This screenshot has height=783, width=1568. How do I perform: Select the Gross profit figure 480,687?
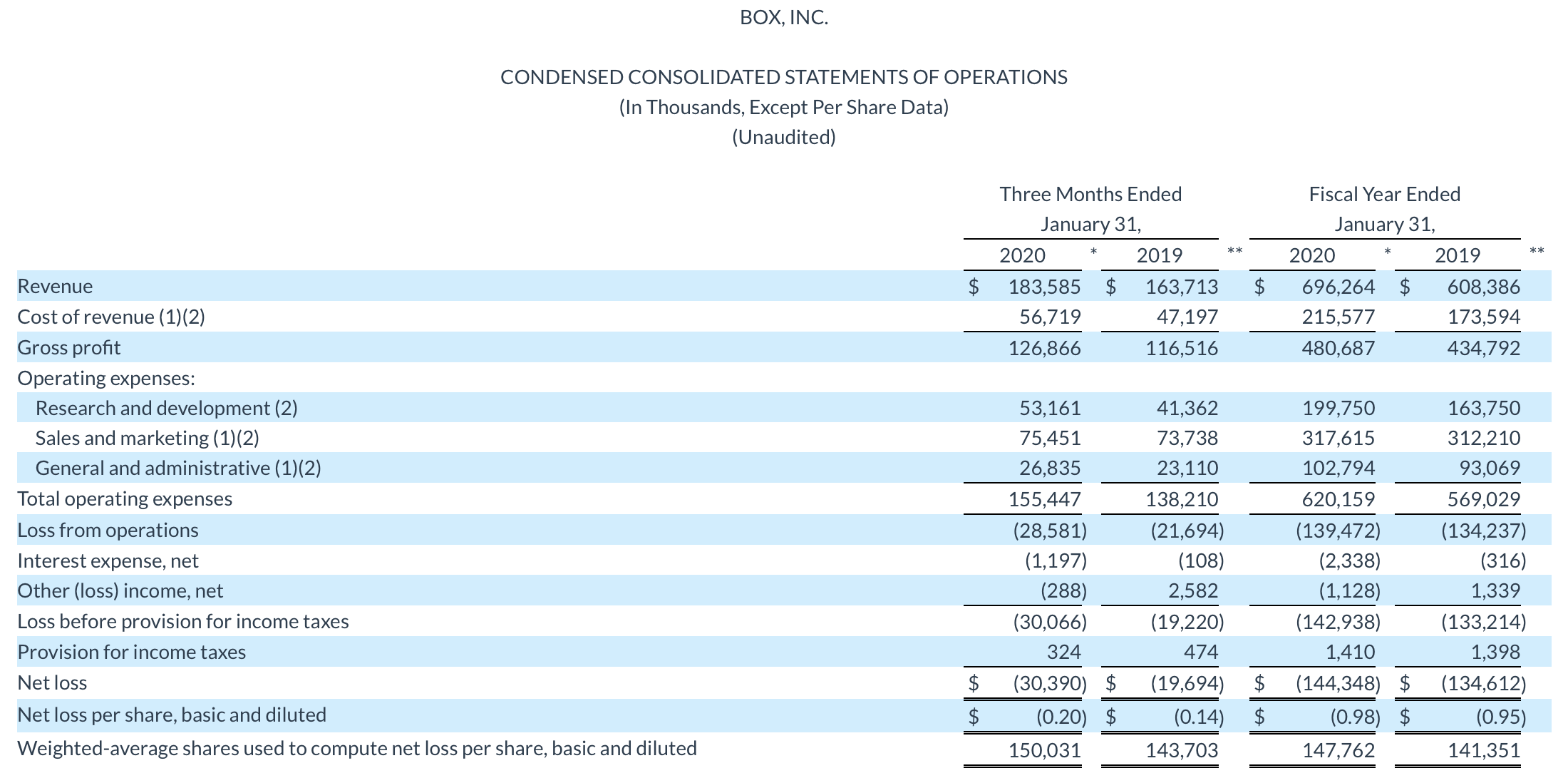(1340, 347)
